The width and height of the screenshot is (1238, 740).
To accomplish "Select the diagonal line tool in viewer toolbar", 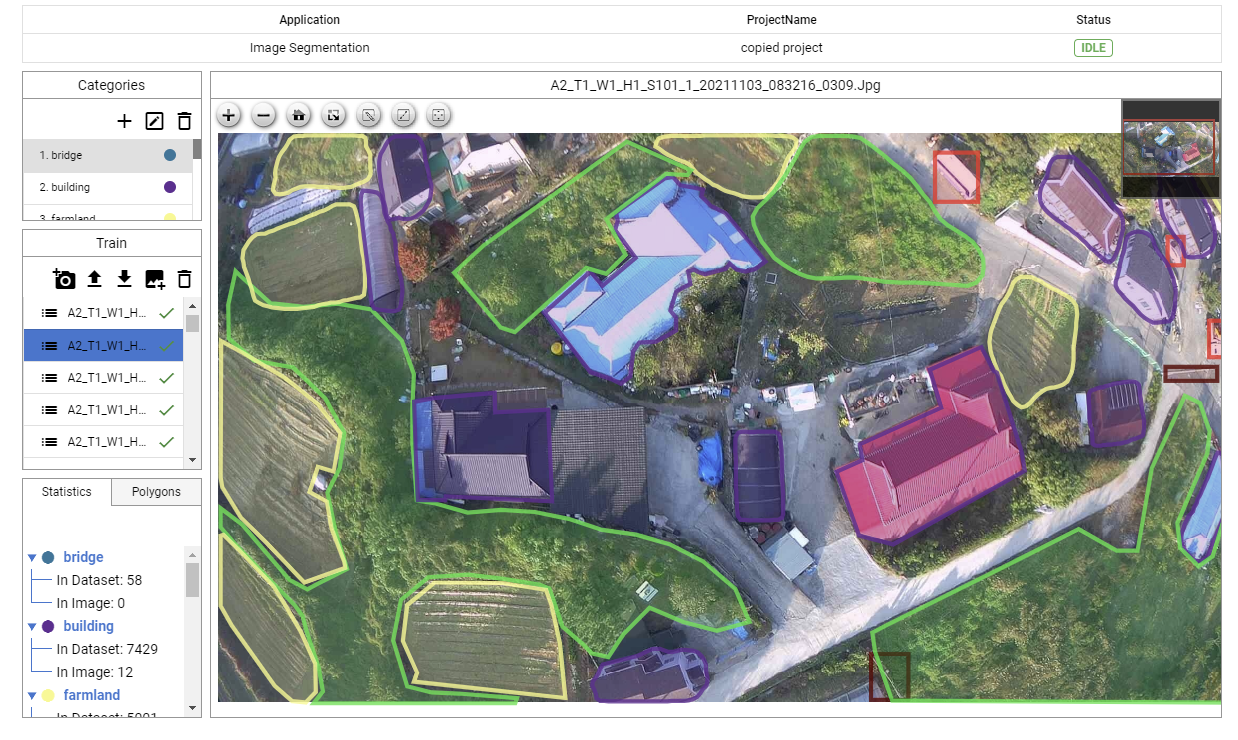I will click(404, 115).
